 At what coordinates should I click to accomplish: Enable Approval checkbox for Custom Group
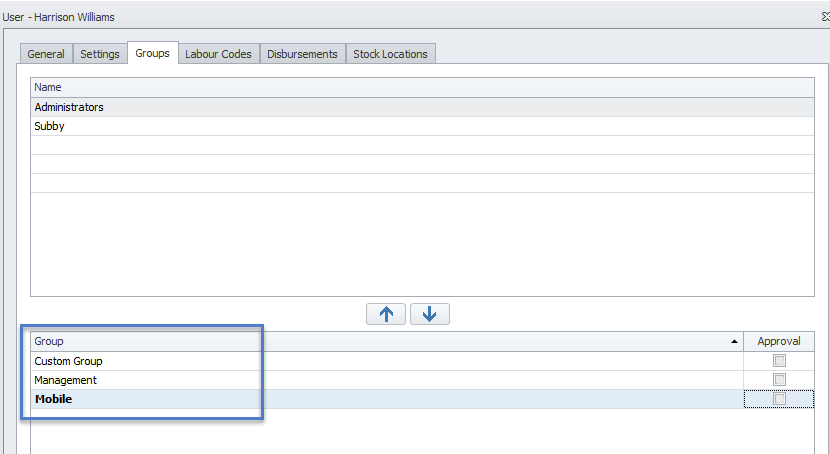pyautogui.click(x=780, y=361)
